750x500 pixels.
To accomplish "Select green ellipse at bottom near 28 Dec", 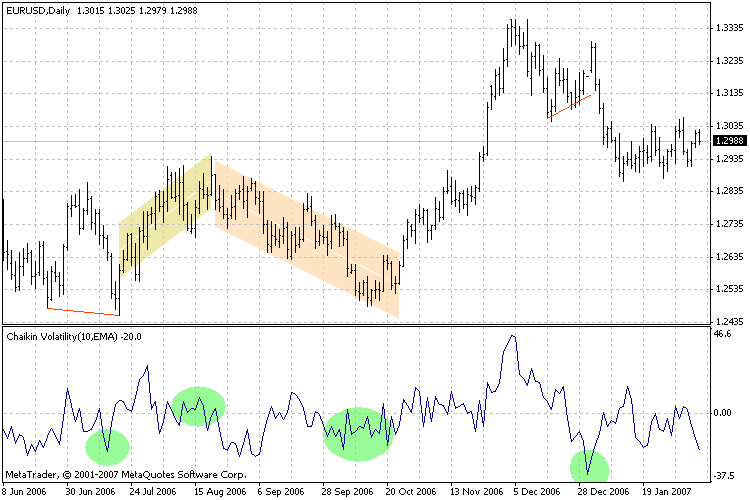I will tap(589, 466).
